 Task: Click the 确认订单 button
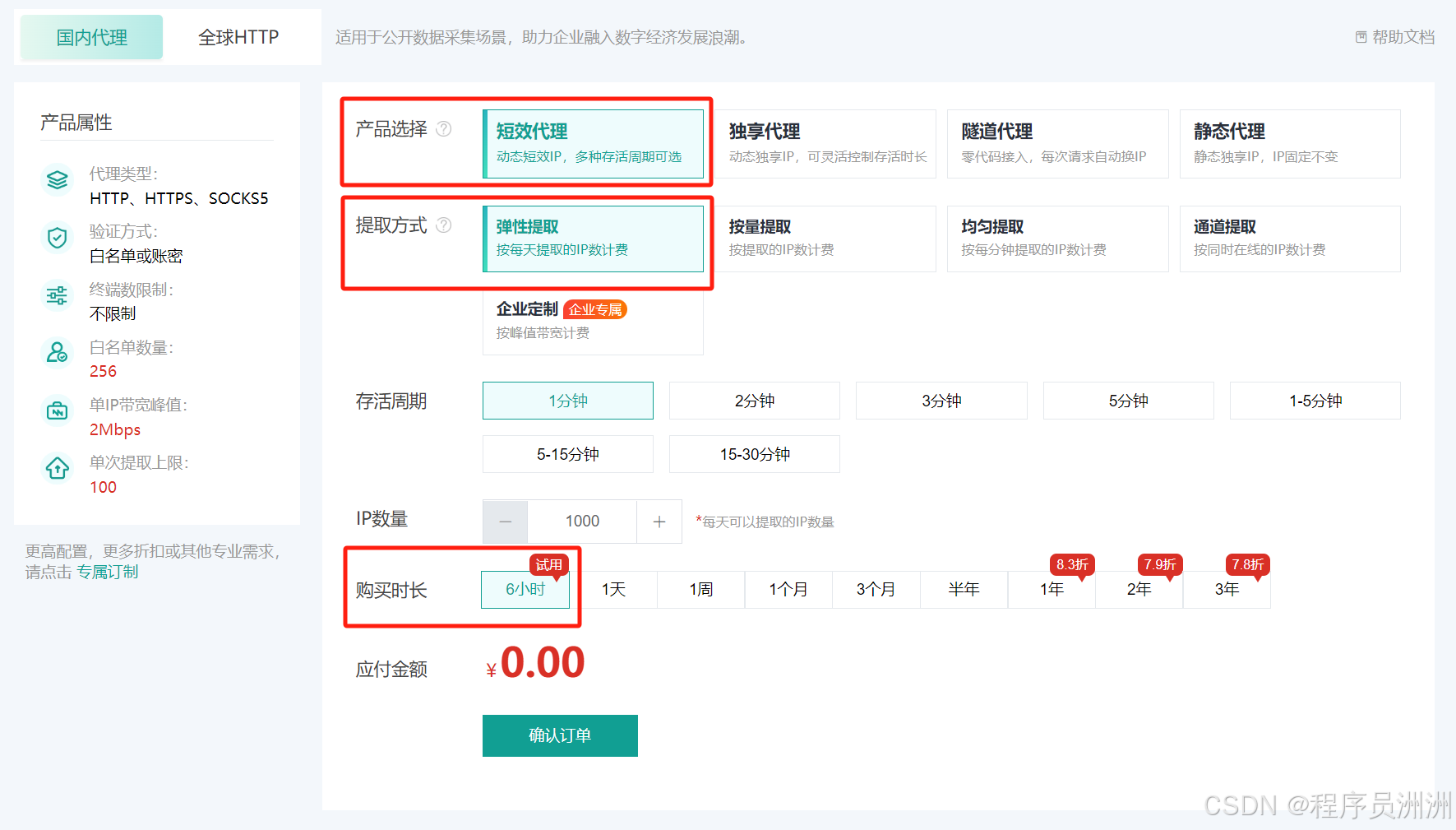click(560, 735)
